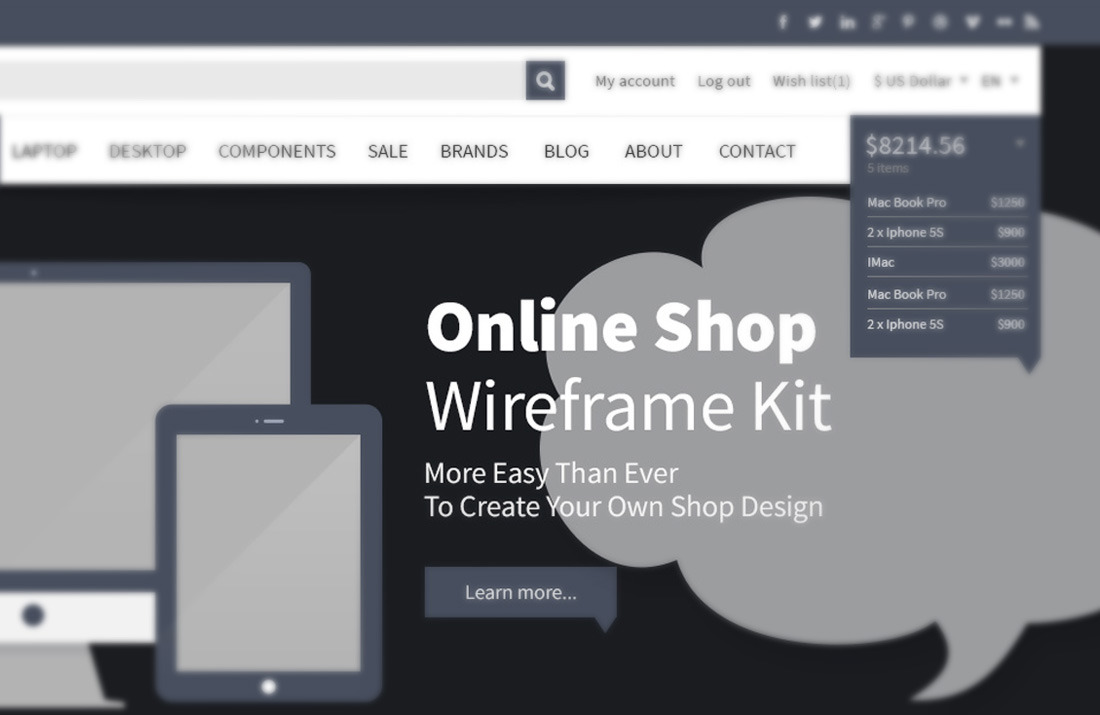
Task: Open the COMPONENTS menu item
Action: (277, 152)
